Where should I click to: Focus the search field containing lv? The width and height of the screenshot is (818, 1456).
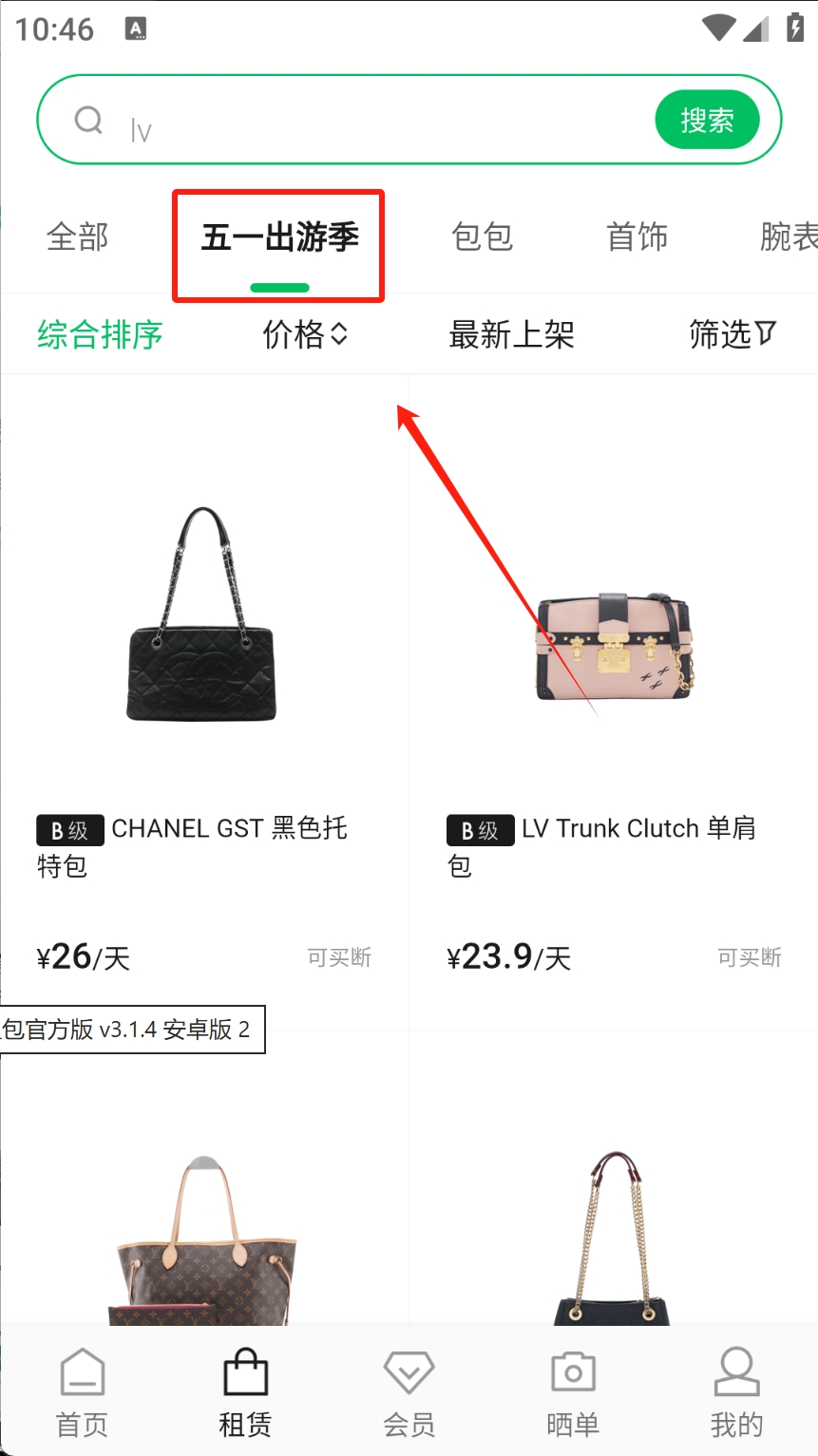390,121
